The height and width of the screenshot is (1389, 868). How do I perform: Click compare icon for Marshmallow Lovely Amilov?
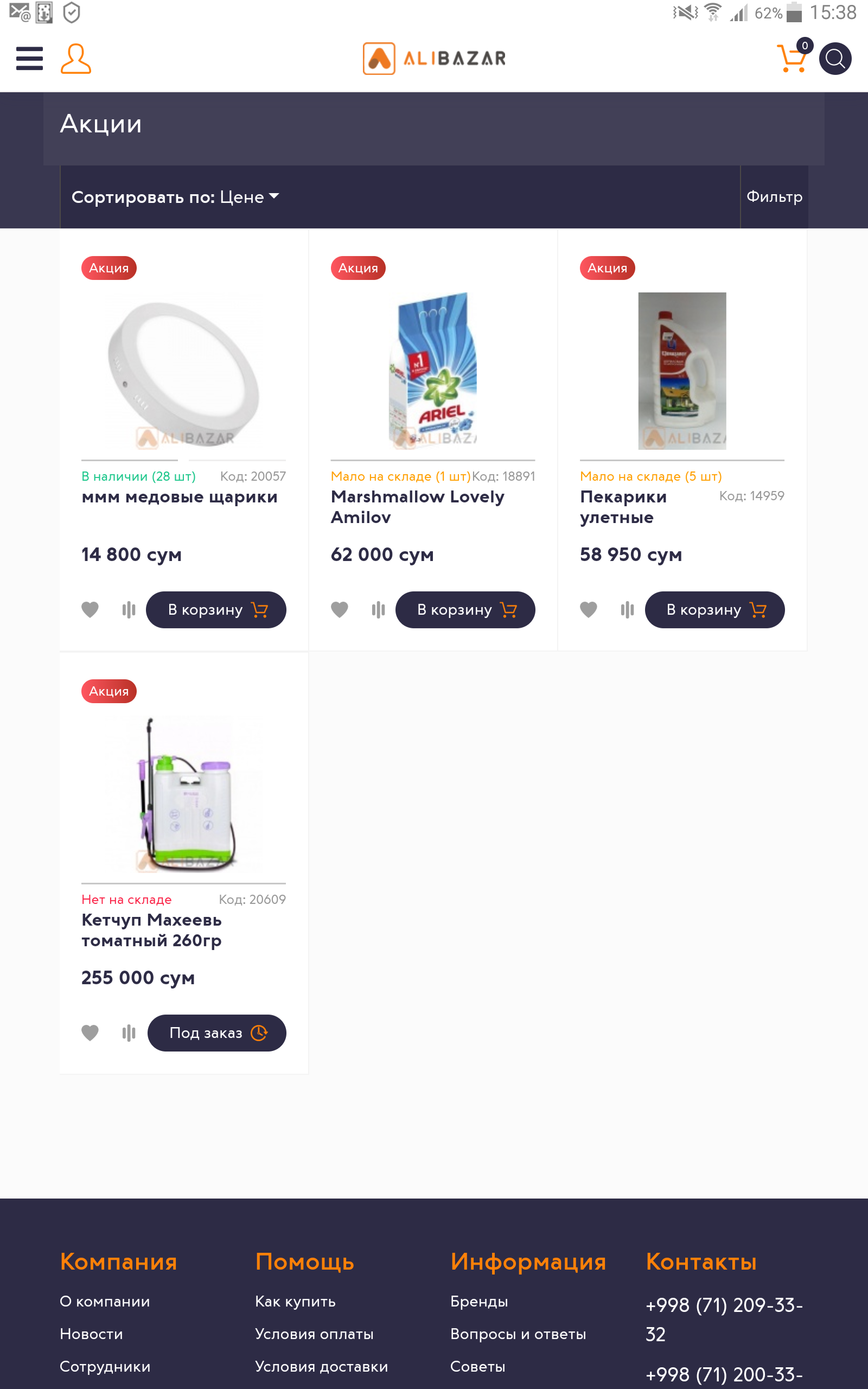[378, 609]
